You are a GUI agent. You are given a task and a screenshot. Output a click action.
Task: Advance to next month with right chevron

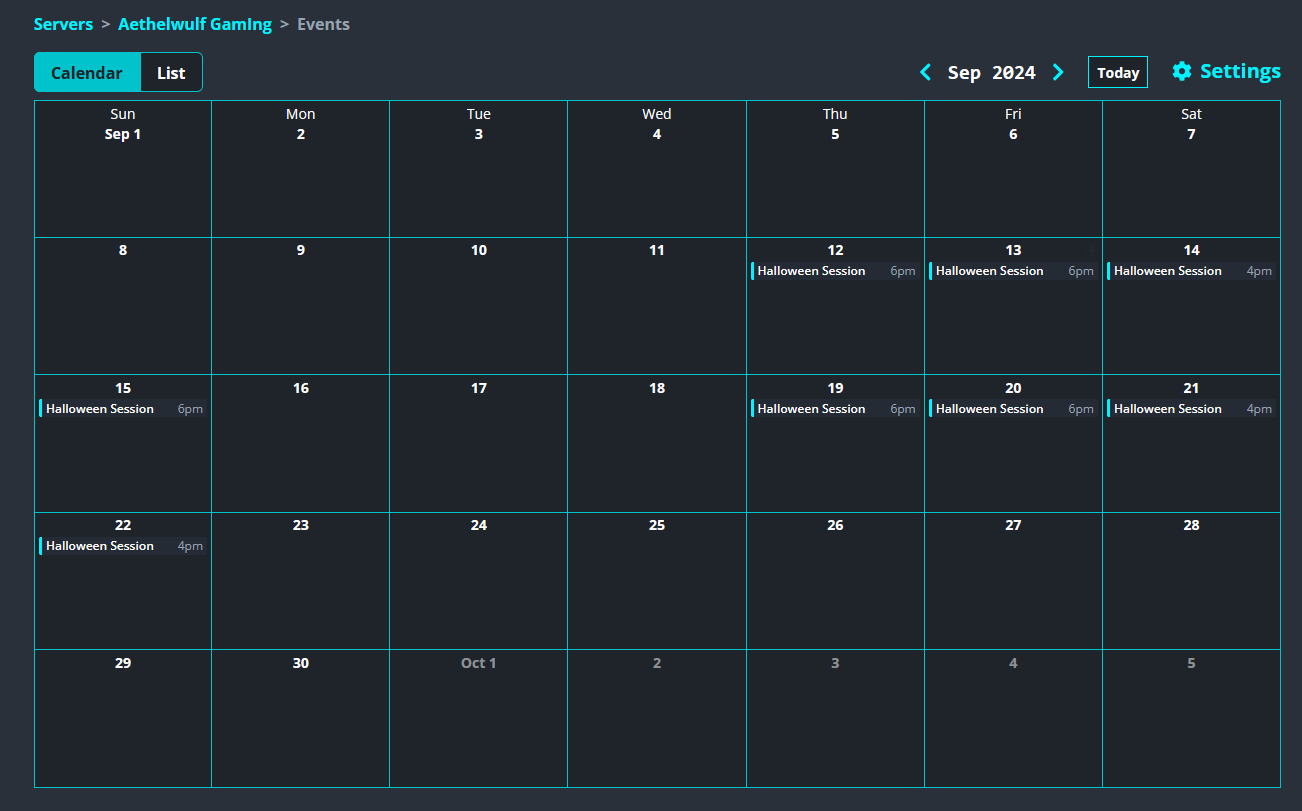pyautogui.click(x=1058, y=72)
